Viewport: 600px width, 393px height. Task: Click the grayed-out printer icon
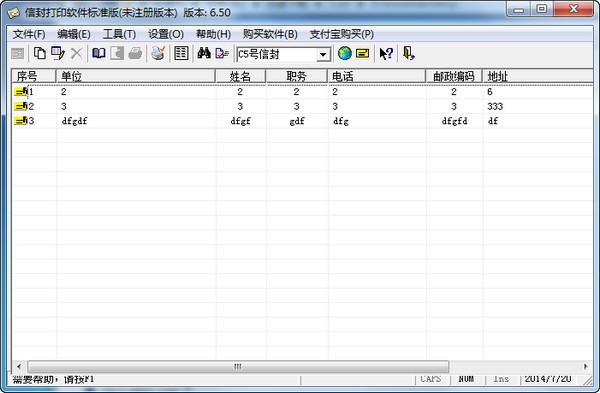pos(135,54)
